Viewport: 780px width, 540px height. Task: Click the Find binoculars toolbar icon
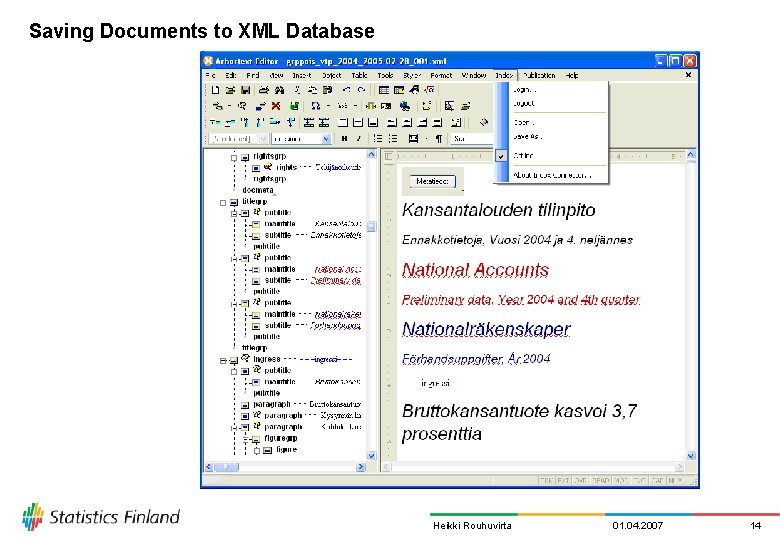point(280,90)
